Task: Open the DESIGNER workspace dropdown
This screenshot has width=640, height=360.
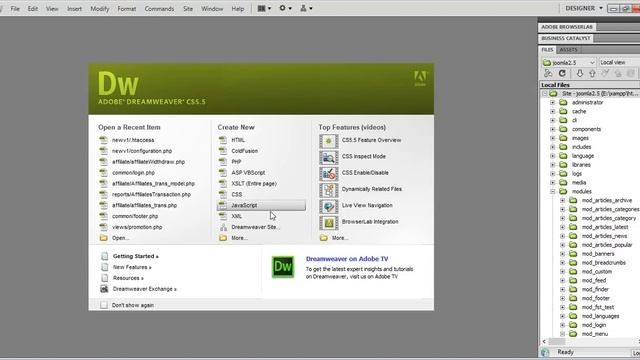Action: tap(583, 8)
